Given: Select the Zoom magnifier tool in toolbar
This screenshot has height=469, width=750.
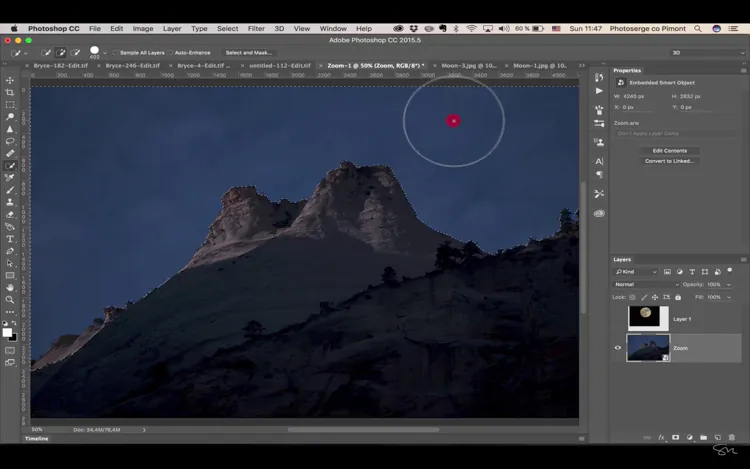Looking at the screenshot, I should (x=10, y=300).
